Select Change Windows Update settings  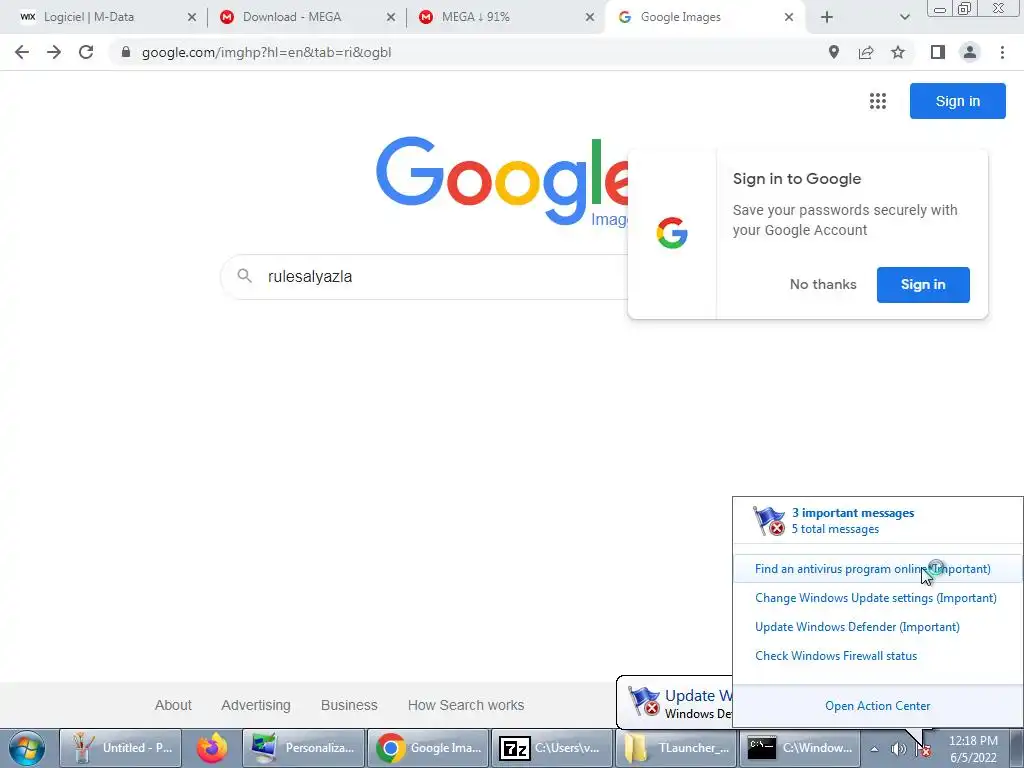click(876, 598)
